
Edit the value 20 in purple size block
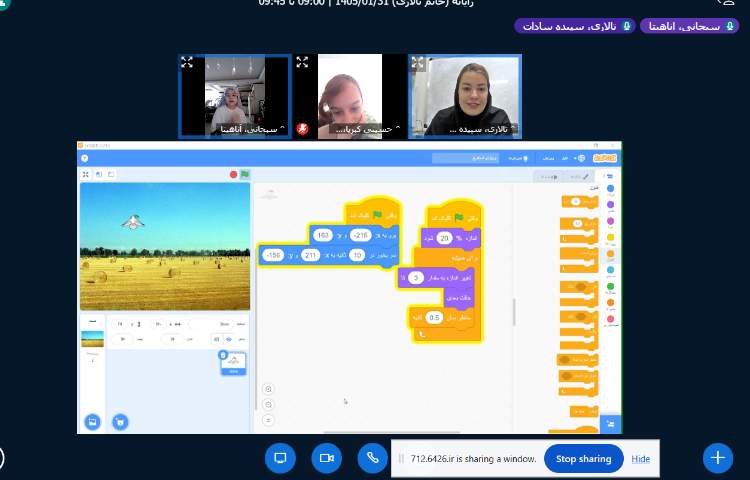[x=444, y=238]
